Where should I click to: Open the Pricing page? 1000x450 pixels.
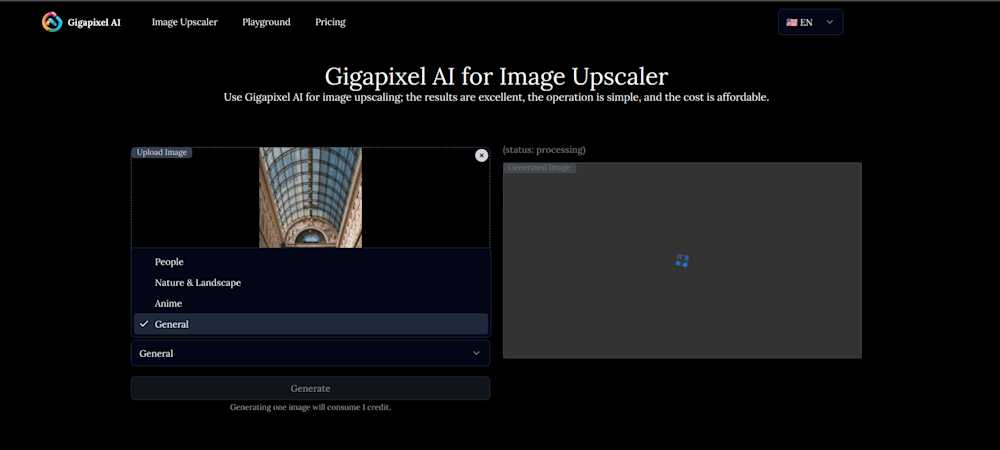coord(330,22)
